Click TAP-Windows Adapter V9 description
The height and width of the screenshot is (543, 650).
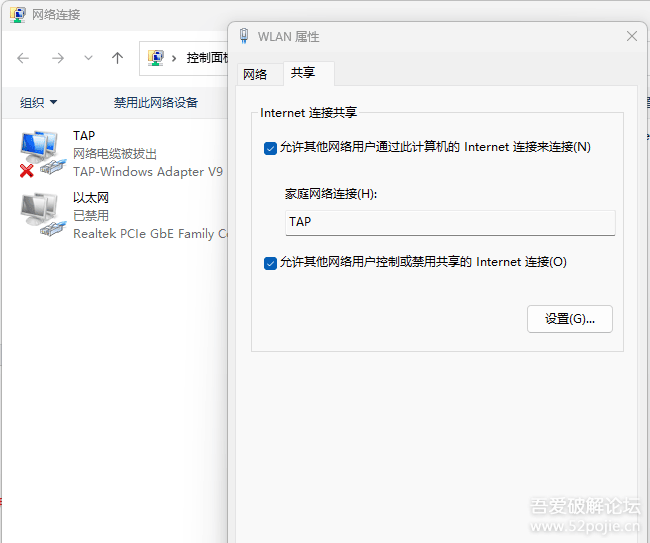[x=148, y=172]
